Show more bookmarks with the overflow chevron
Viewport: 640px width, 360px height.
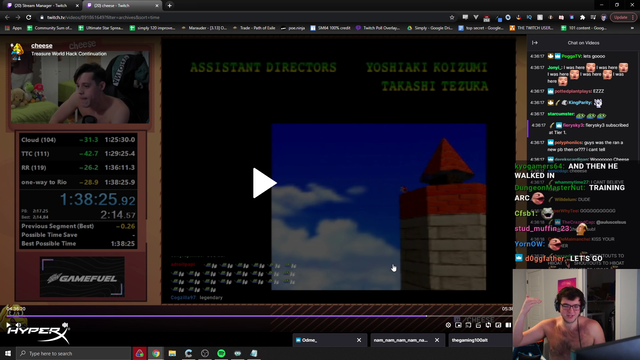[632, 28]
